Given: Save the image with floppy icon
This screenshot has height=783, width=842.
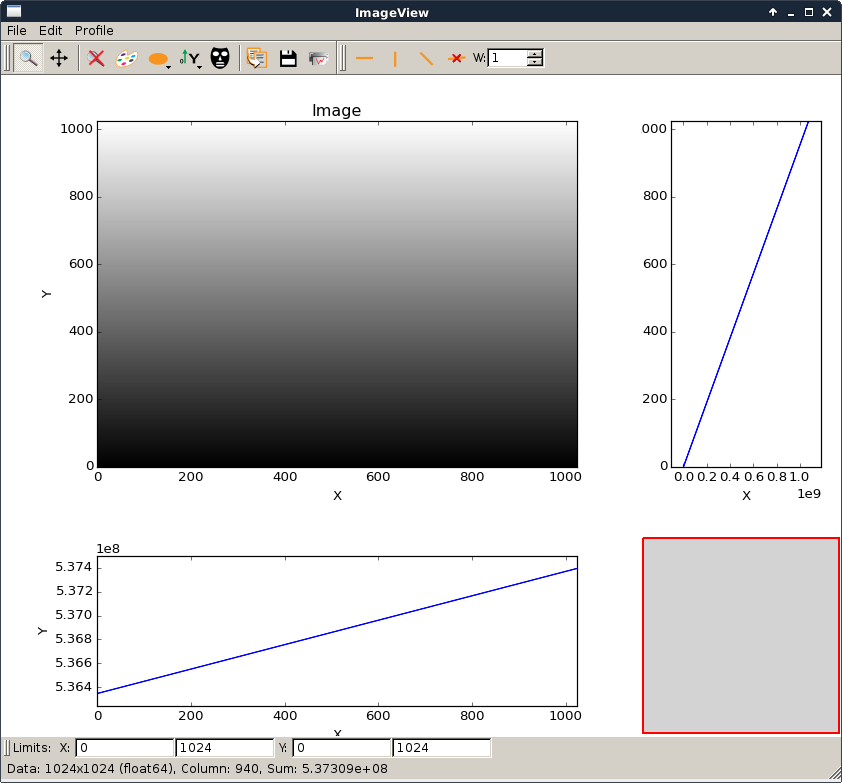Looking at the screenshot, I should 288,58.
